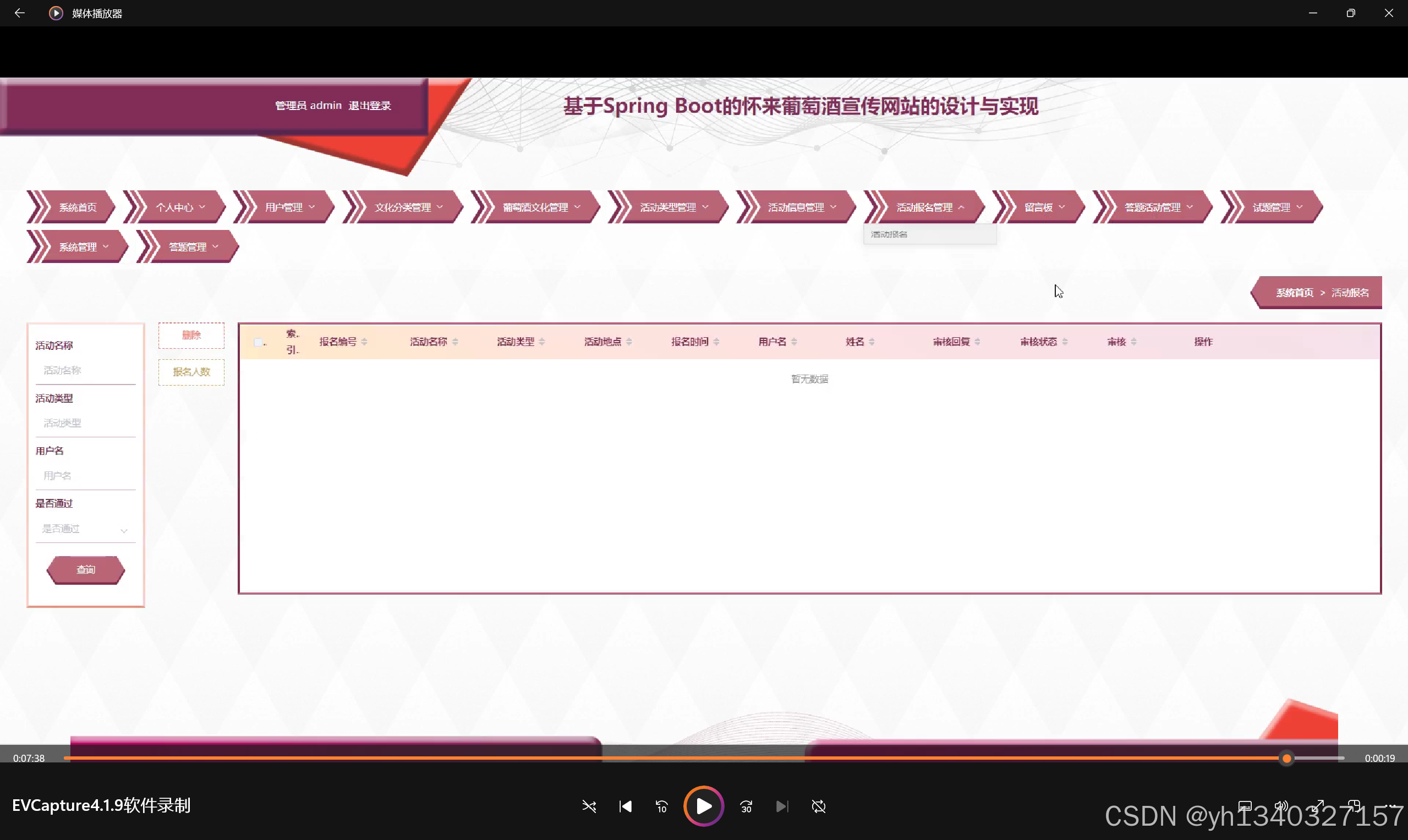Open the 系统首页 navigation item

[x=78, y=207]
